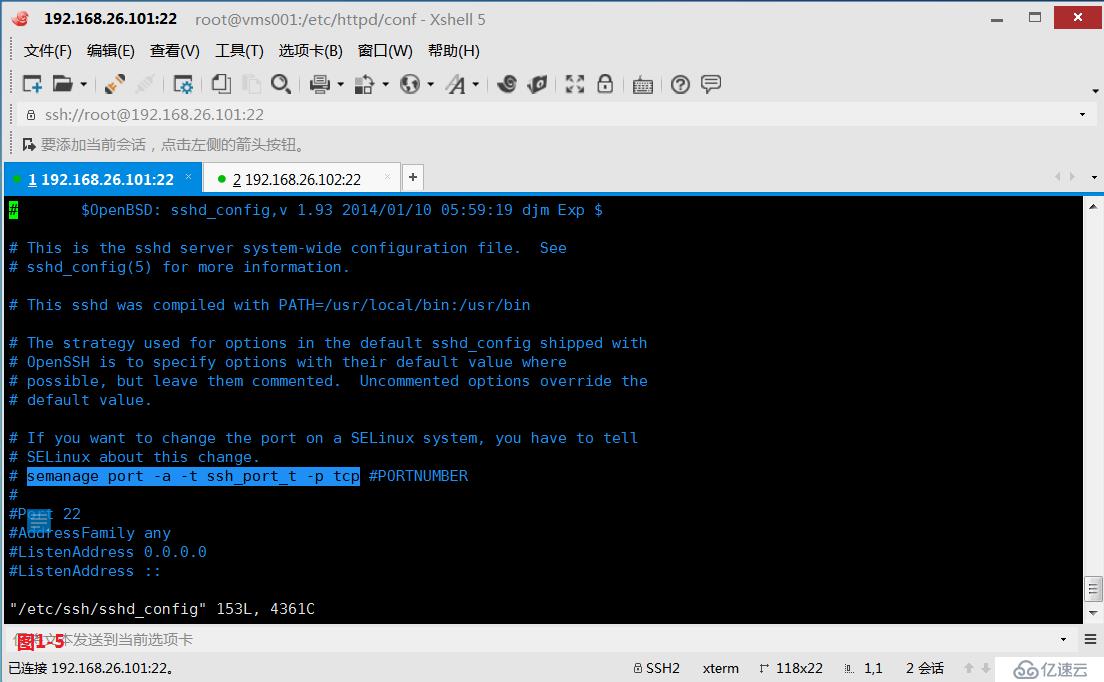Click terminal scrollbar down arrow
Viewport: 1104px width, 682px height.
click(1093, 613)
